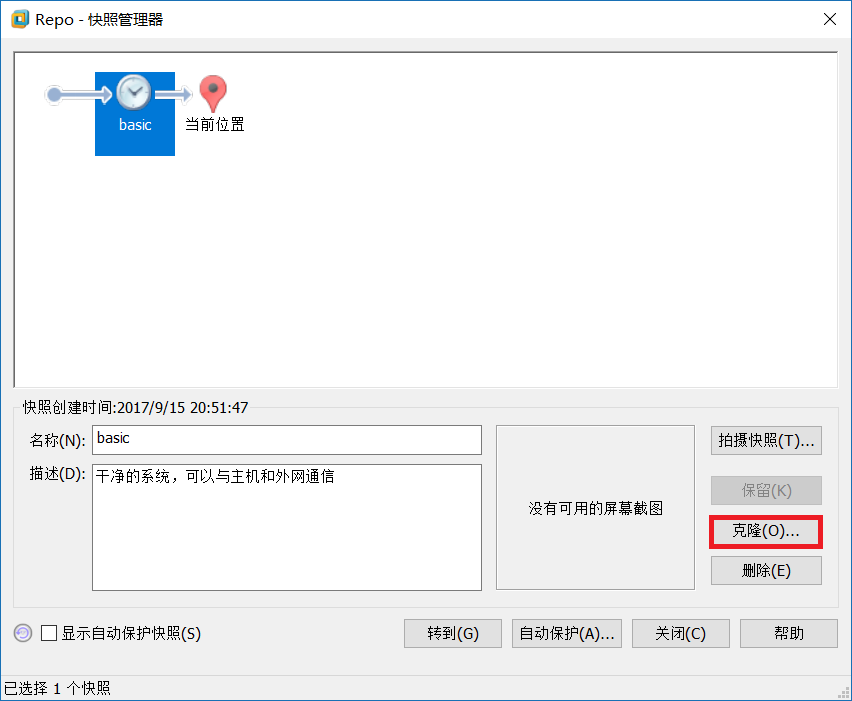Close the snapshot manager window
This screenshot has width=852, height=701.
(x=830, y=20)
